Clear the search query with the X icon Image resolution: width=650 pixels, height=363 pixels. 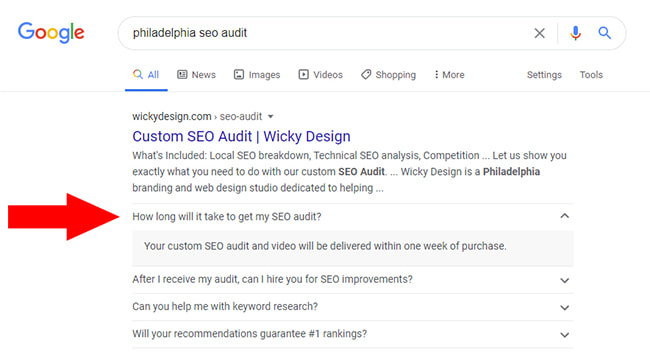pos(539,33)
